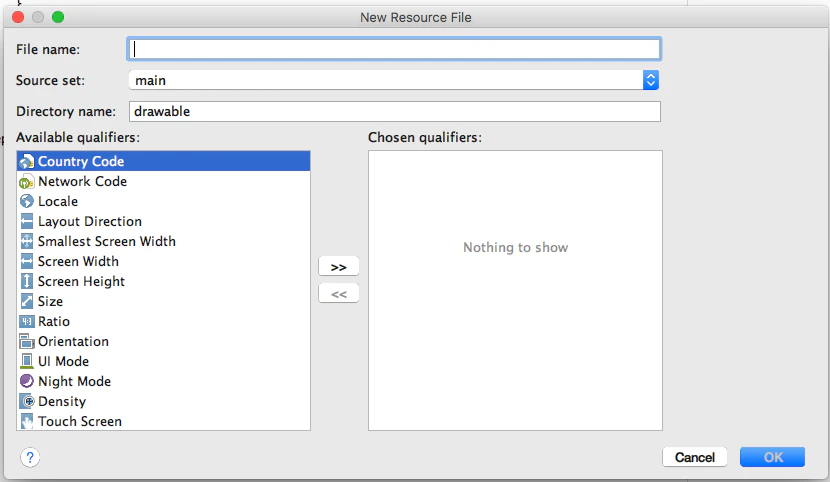Click the Density qualifier icon
Screen dimensions: 830x482
[26, 402]
